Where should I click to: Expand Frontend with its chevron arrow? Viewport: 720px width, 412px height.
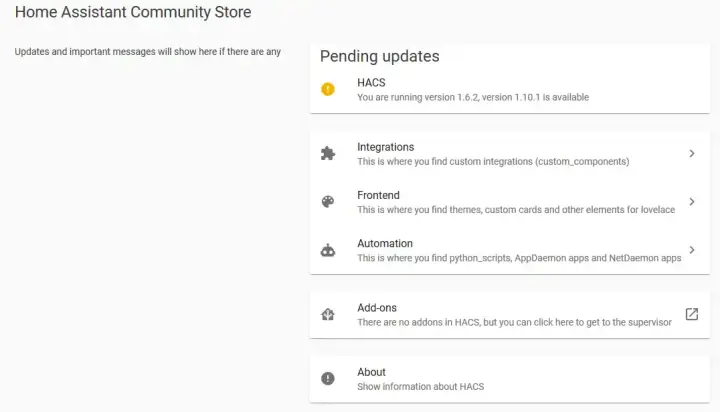692,202
